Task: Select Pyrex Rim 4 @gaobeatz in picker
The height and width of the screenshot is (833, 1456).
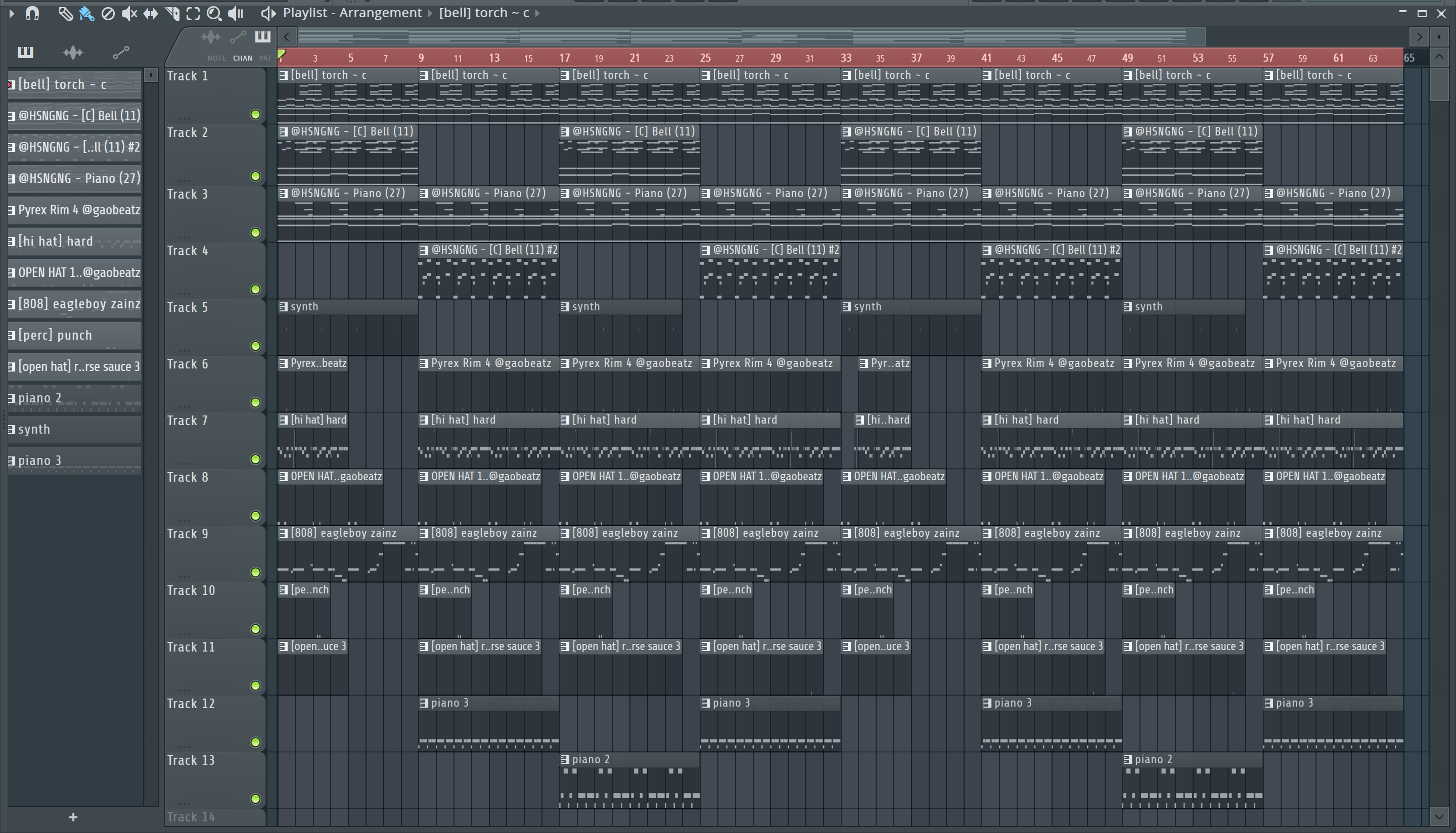Action: 74,210
